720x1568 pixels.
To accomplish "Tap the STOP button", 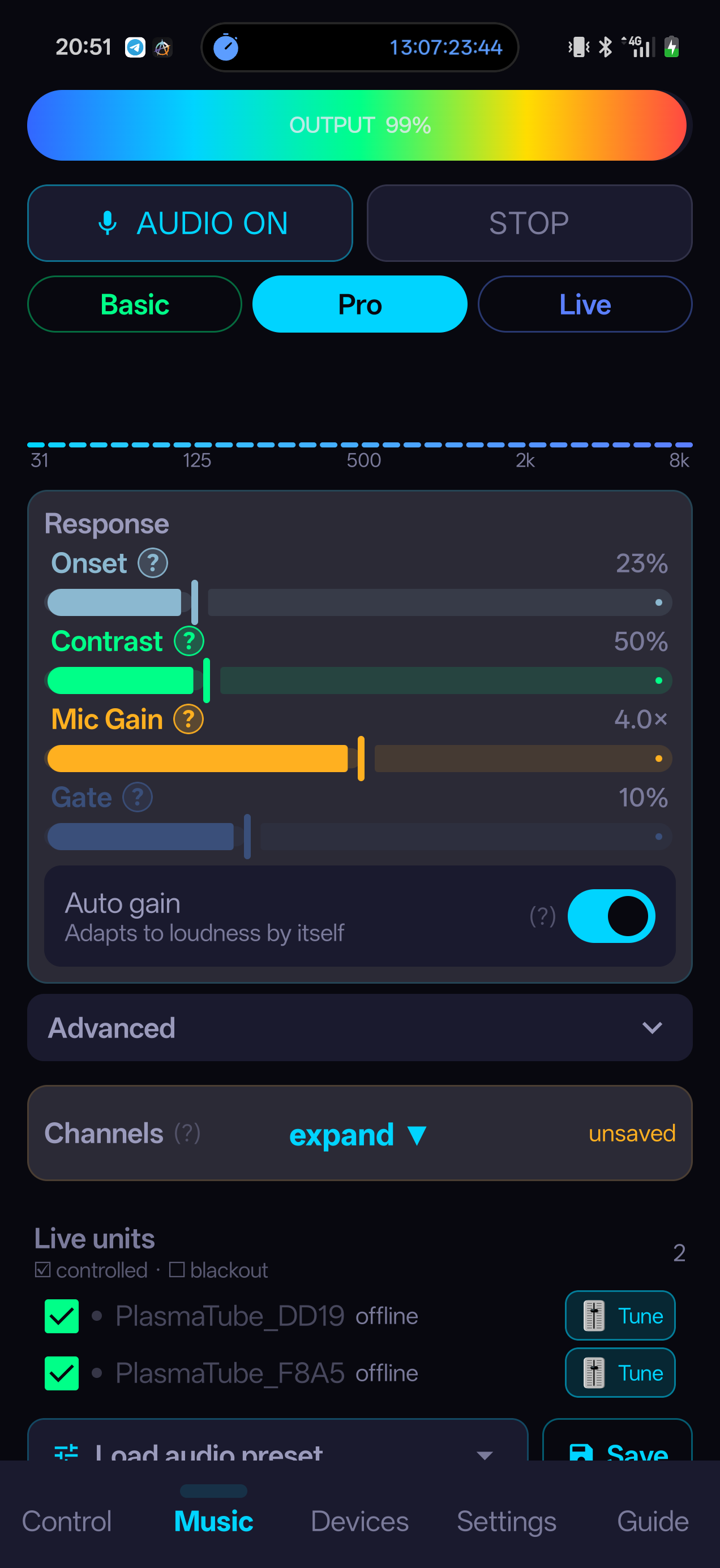I will (x=529, y=223).
